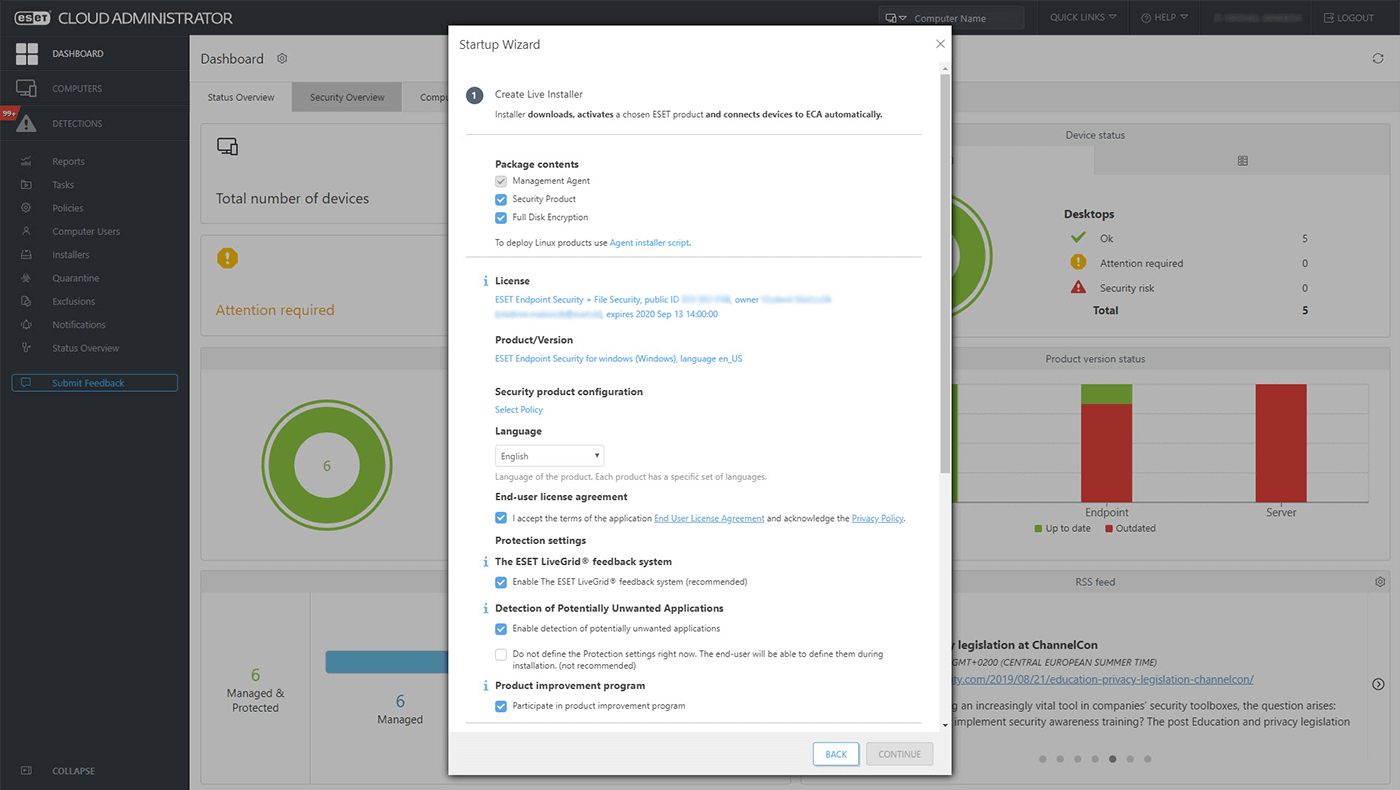Open the Quick Links dropdown menu
The height and width of the screenshot is (790, 1400).
[1083, 18]
